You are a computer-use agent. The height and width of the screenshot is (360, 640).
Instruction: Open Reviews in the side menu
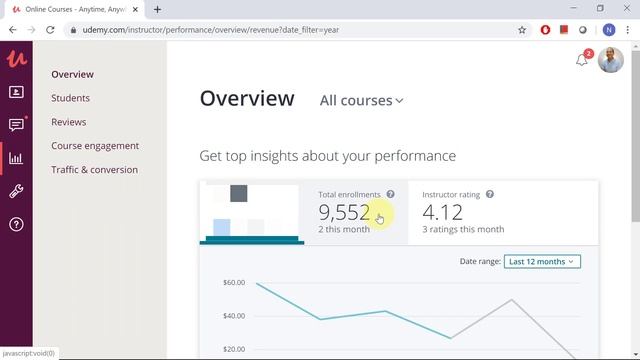click(69, 122)
